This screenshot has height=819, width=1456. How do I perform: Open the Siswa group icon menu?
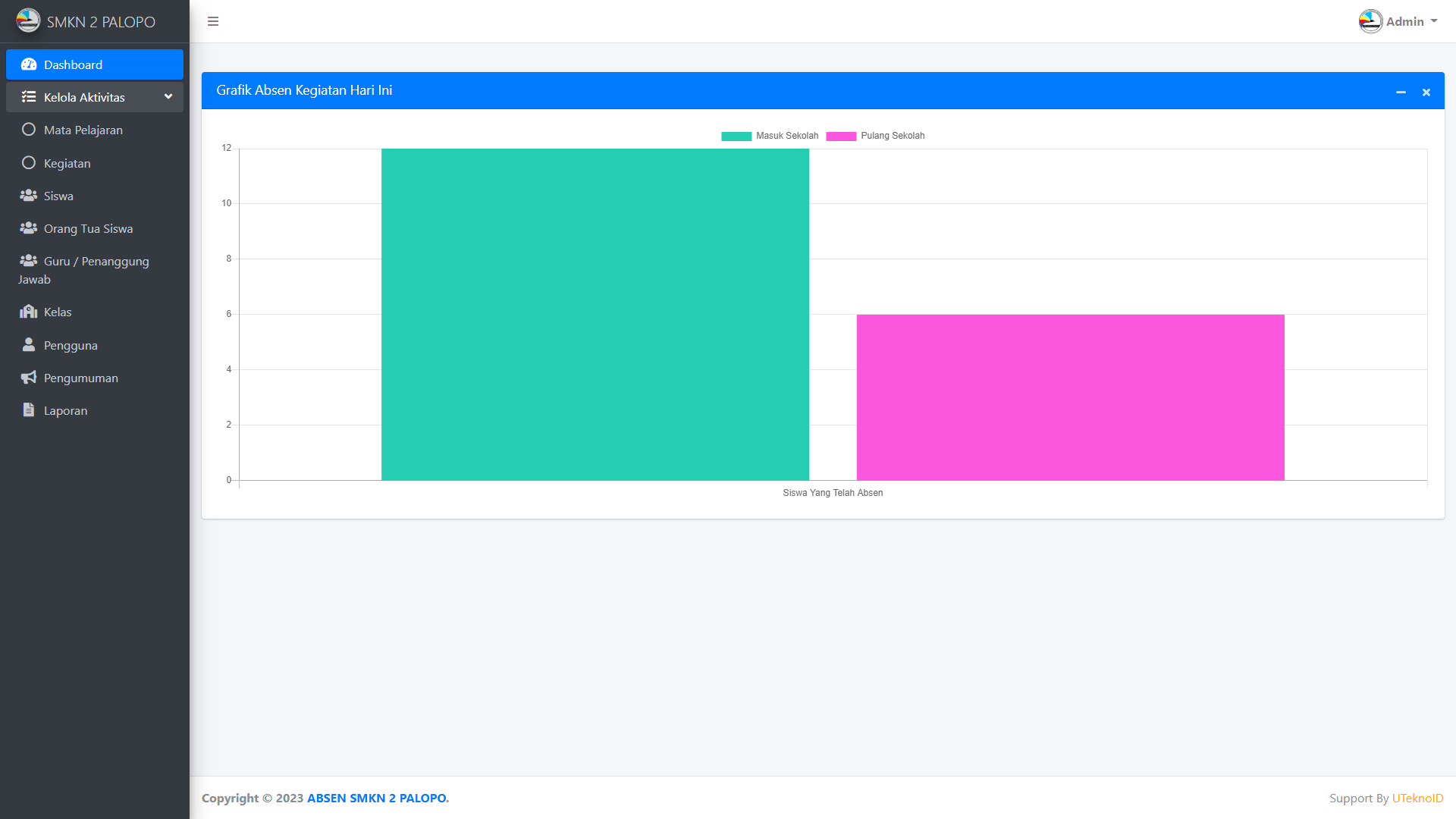click(x=28, y=196)
